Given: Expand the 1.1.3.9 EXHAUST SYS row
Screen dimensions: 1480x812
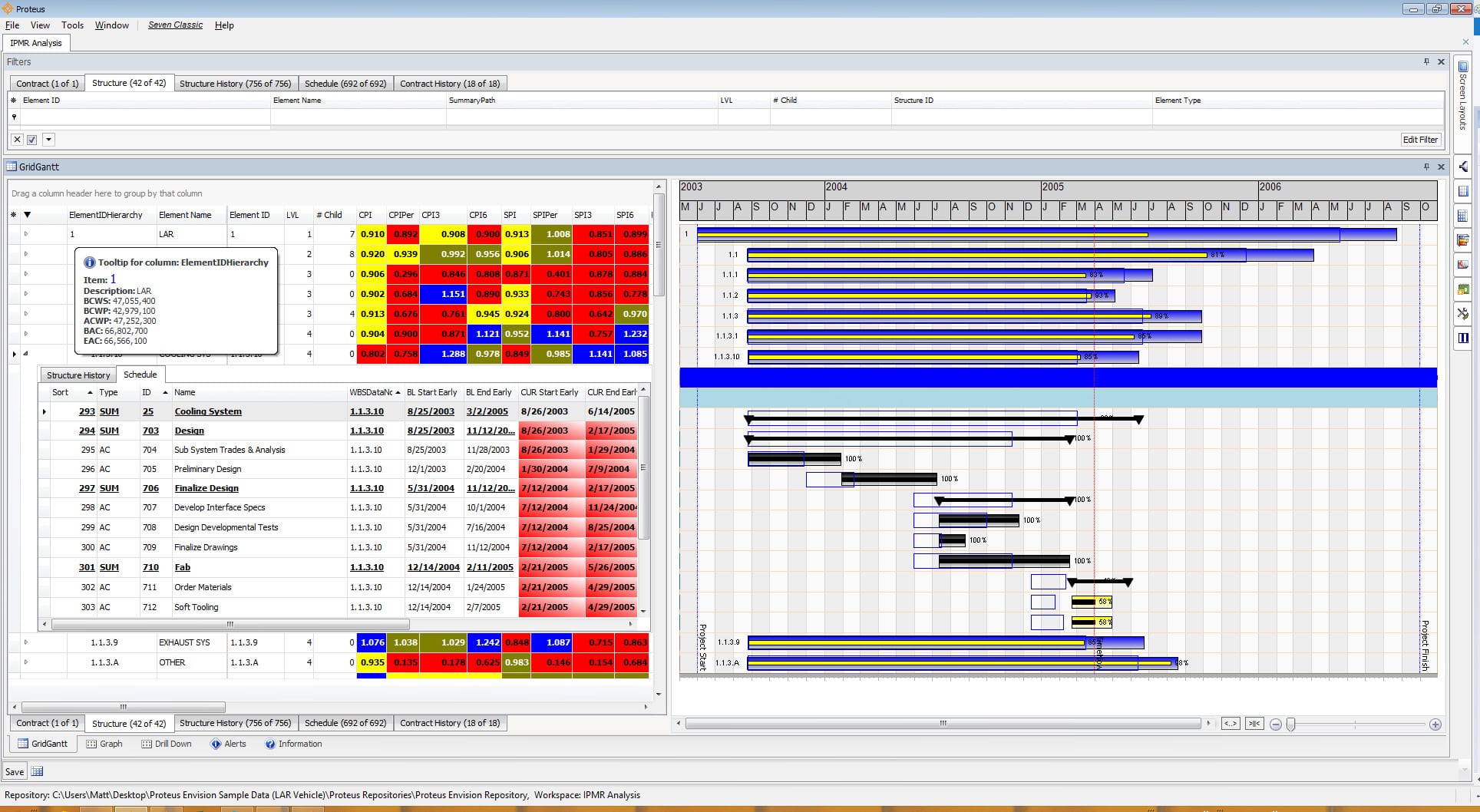Looking at the screenshot, I should [x=25, y=642].
